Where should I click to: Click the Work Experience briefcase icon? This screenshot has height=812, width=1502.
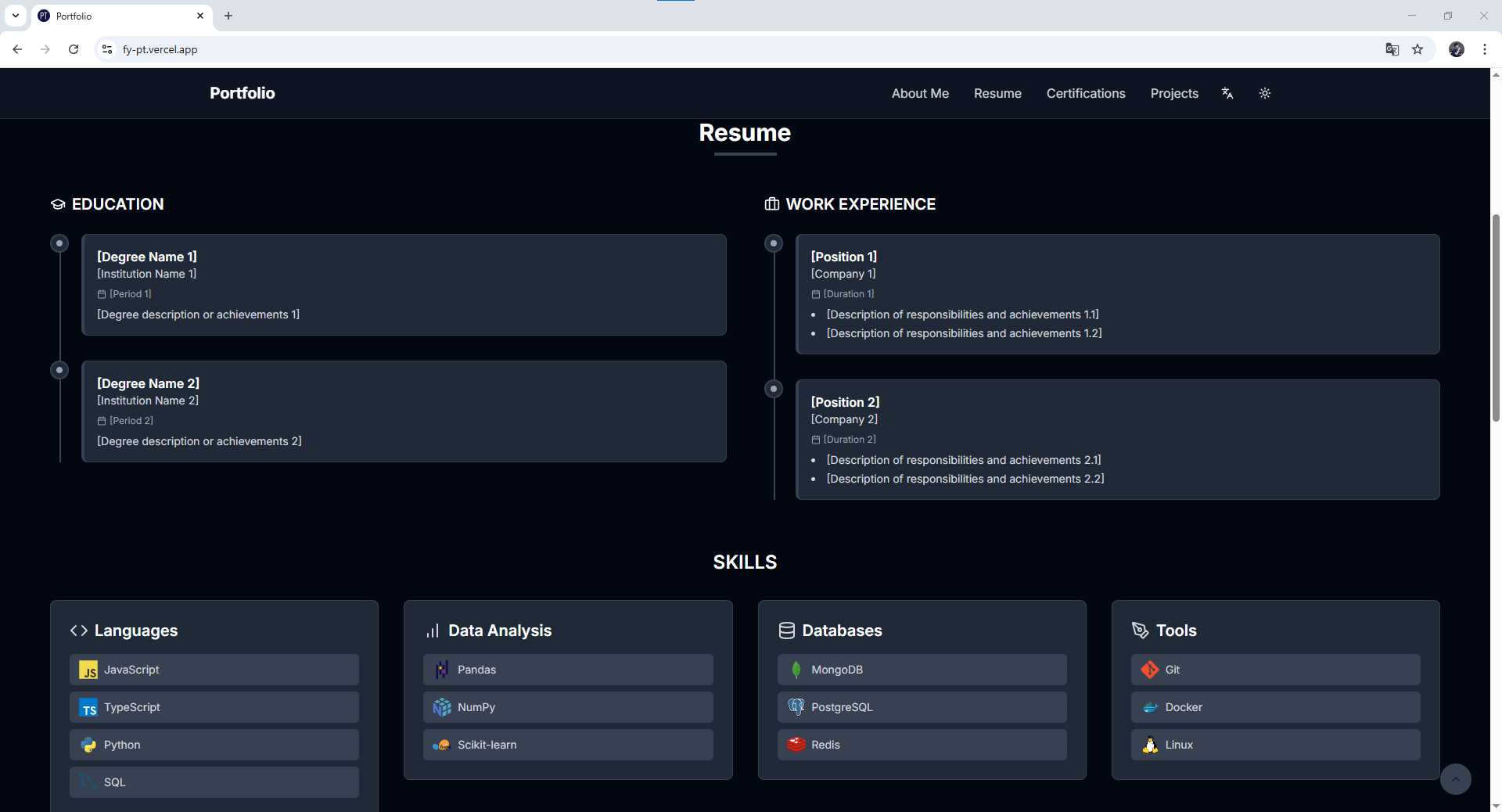point(772,204)
